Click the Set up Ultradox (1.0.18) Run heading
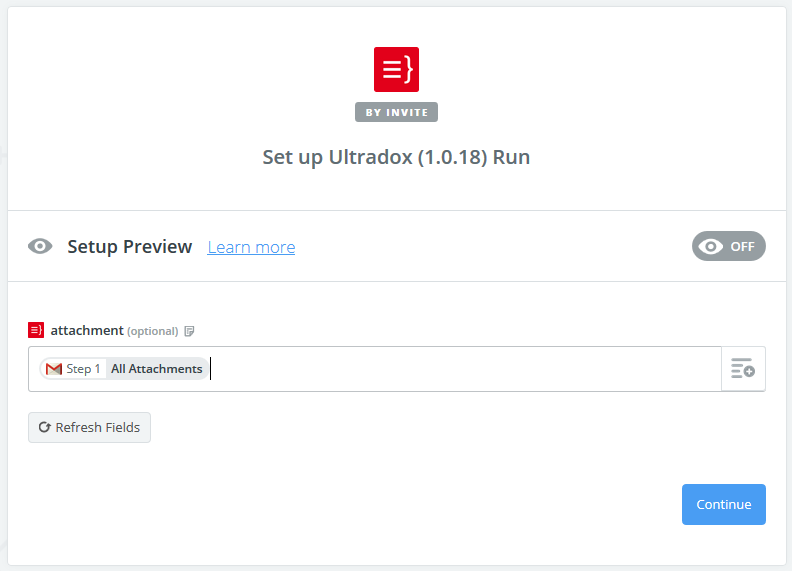The width and height of the screenshot is (792, 571). (396, 157)
